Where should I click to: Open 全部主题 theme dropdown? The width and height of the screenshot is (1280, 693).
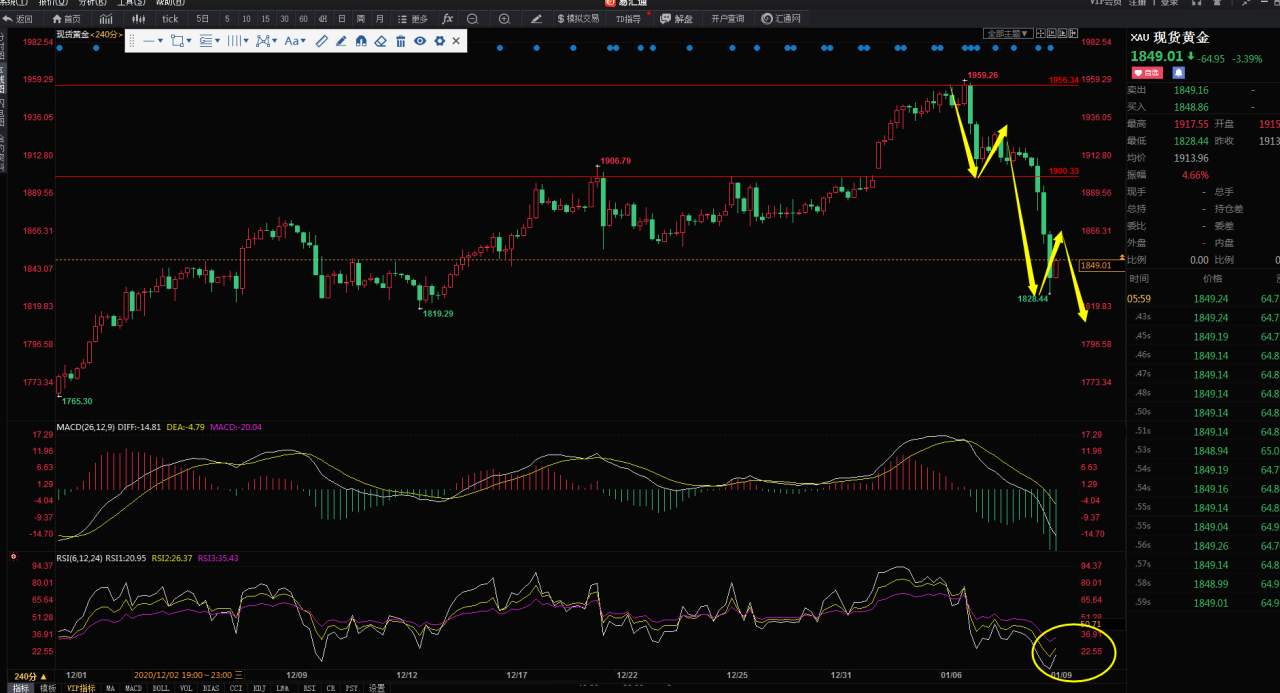tap(1008, 33)
